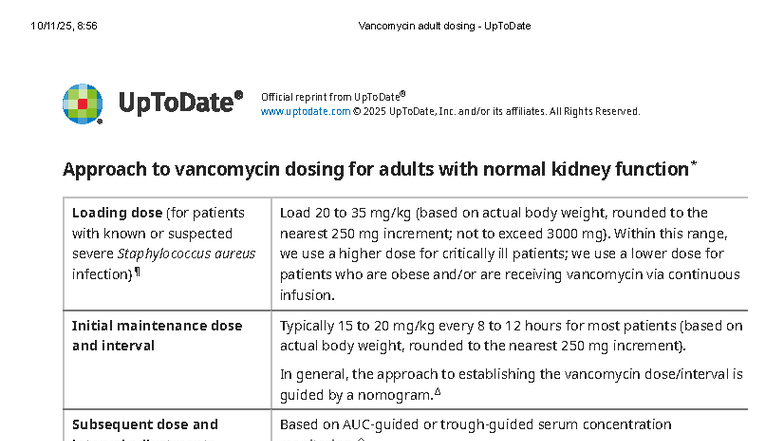This screenshot has height=441, width=784.
Task: Click the UpToDate colorful globe logo
Action: click(x=83, y=103)
